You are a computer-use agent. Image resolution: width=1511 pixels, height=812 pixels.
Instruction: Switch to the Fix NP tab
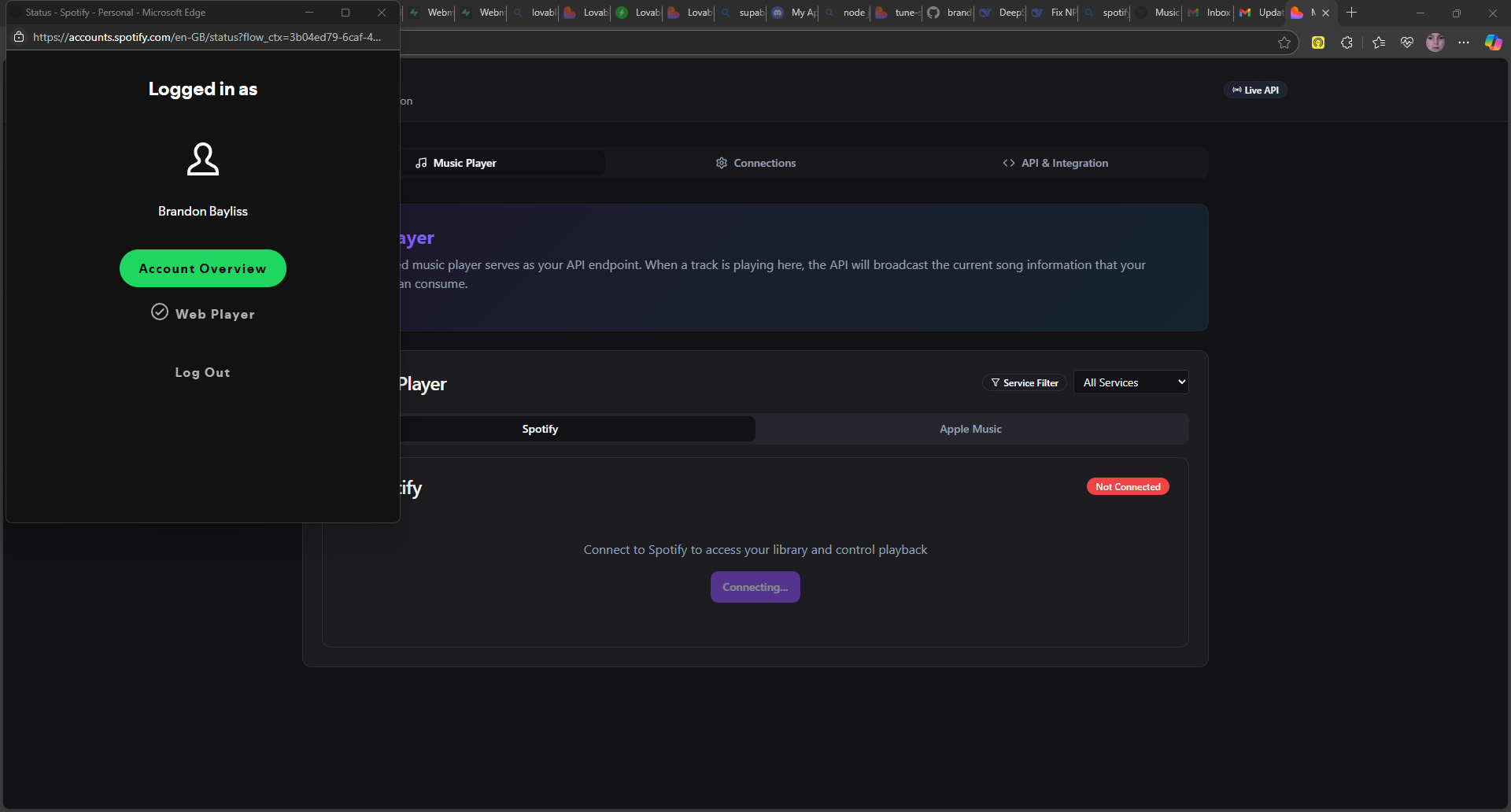tap(1054, 13)
